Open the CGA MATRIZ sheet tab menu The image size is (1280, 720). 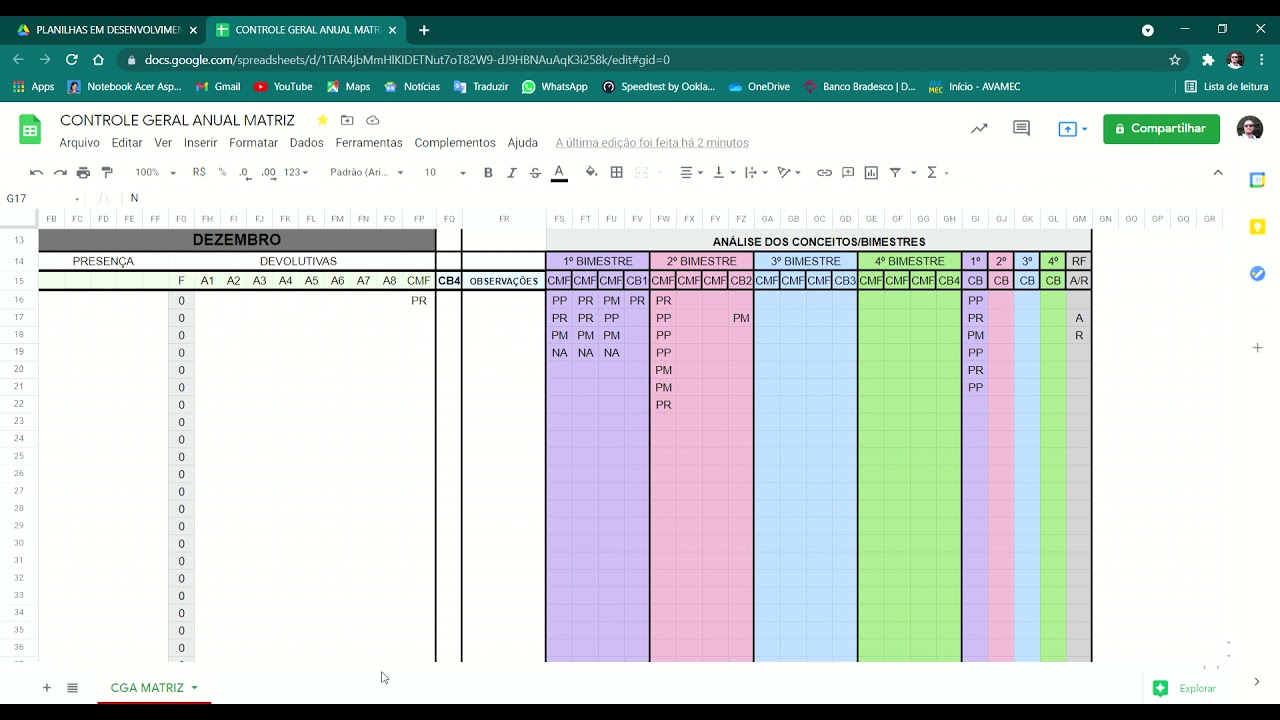click(194, 688)
